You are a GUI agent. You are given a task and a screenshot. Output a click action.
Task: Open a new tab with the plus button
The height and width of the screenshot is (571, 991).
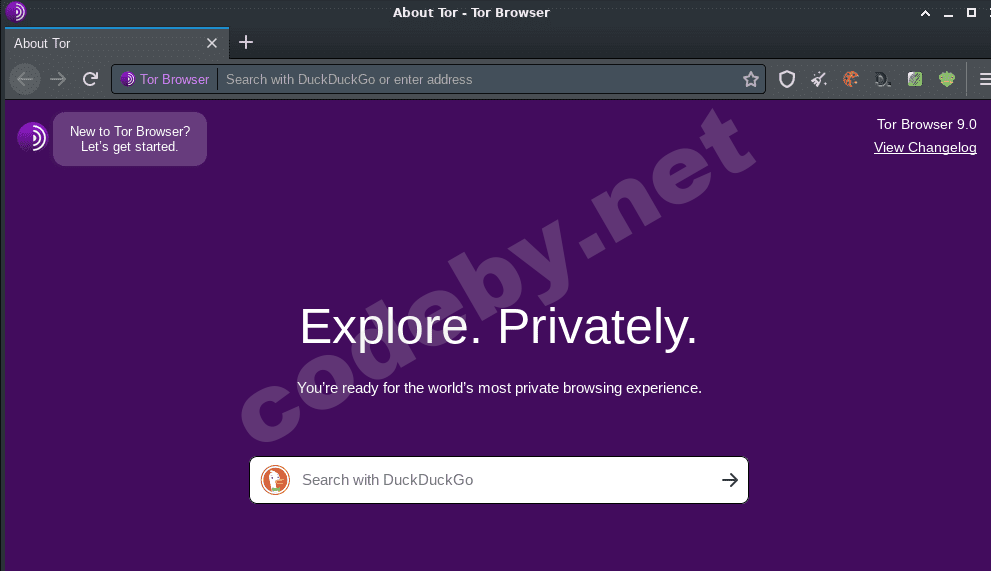tap(246, 42)
